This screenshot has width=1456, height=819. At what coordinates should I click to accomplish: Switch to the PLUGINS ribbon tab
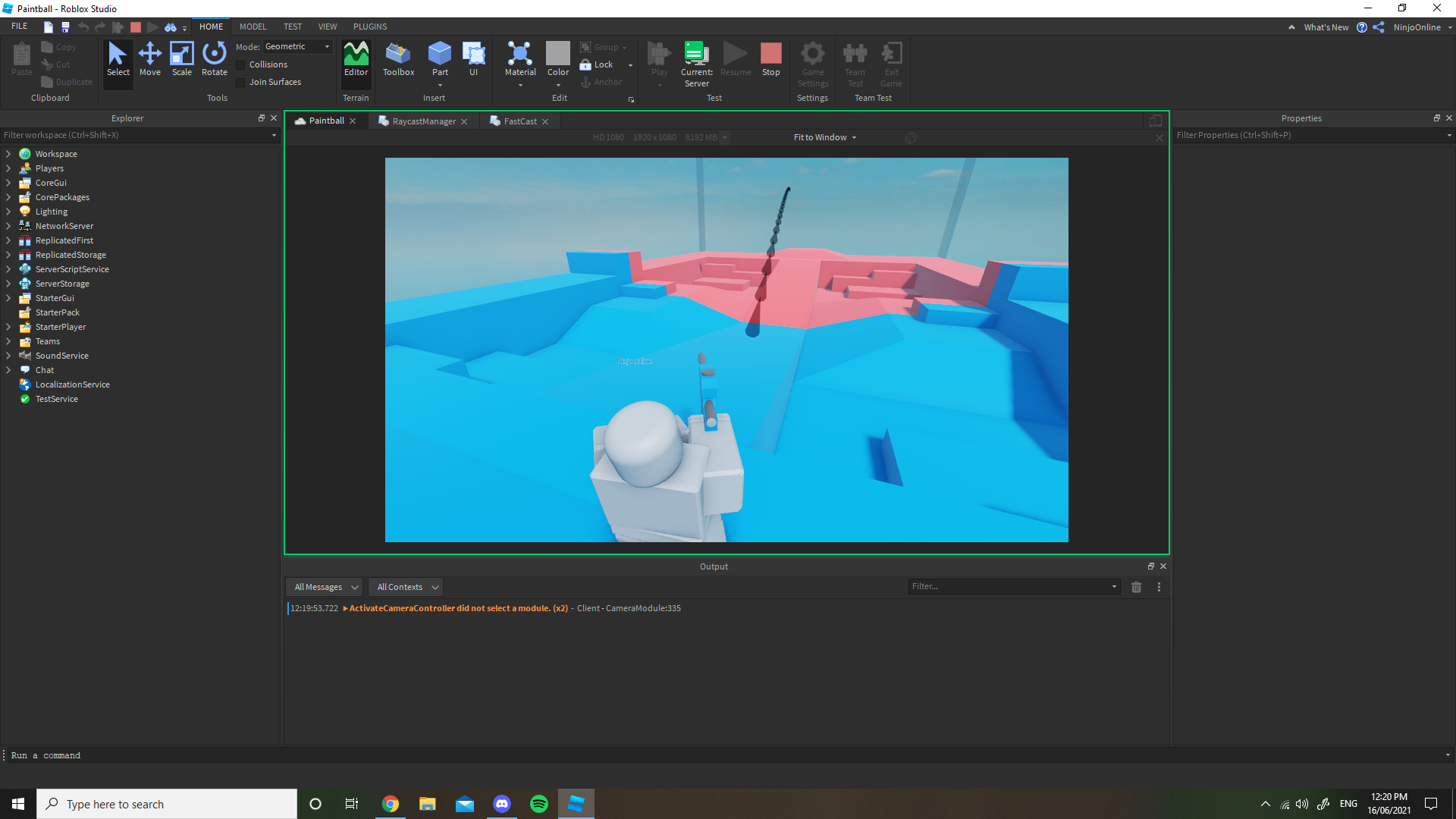click(370, 27)
